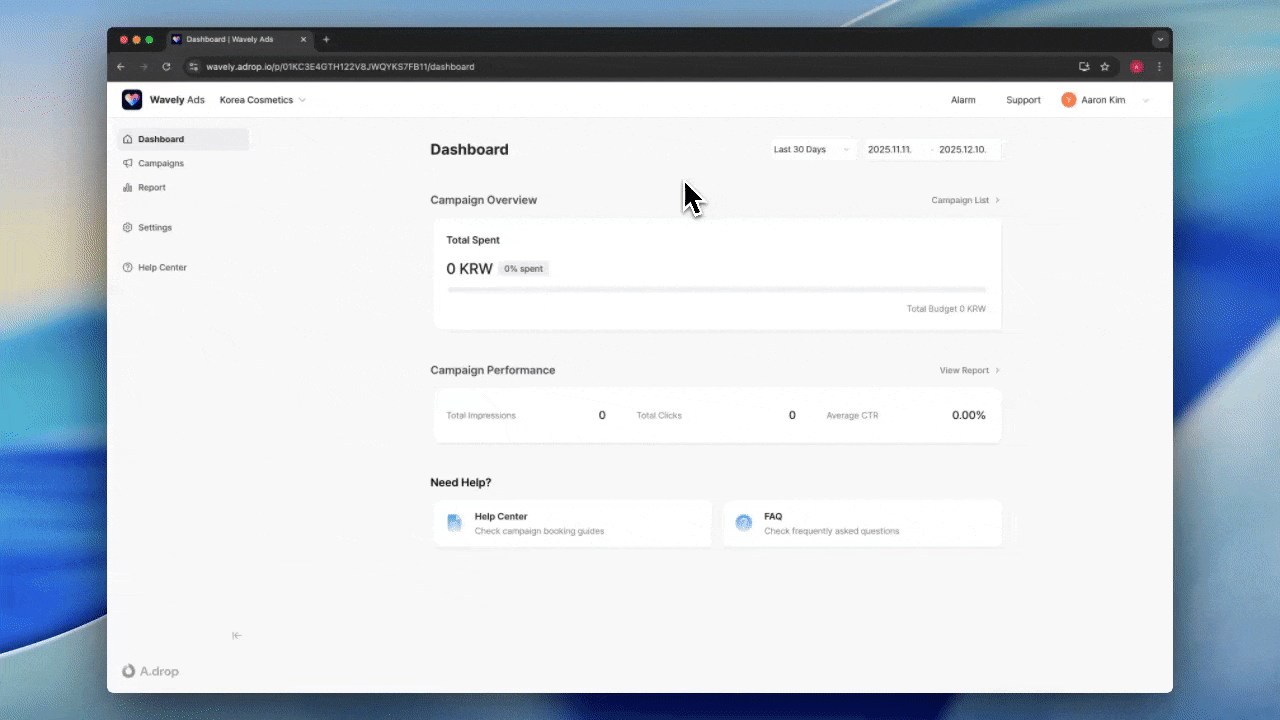Open the Aaron Kim profile chevron menu

[x=1145, y=100]
